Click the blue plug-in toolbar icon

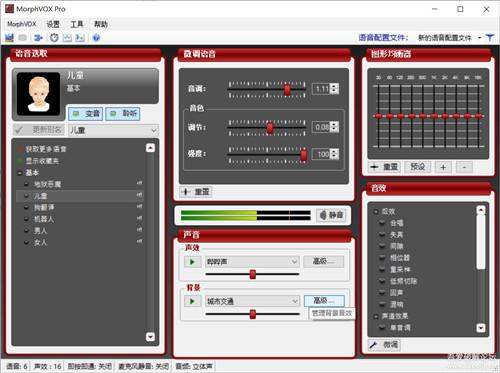point(39,38)
